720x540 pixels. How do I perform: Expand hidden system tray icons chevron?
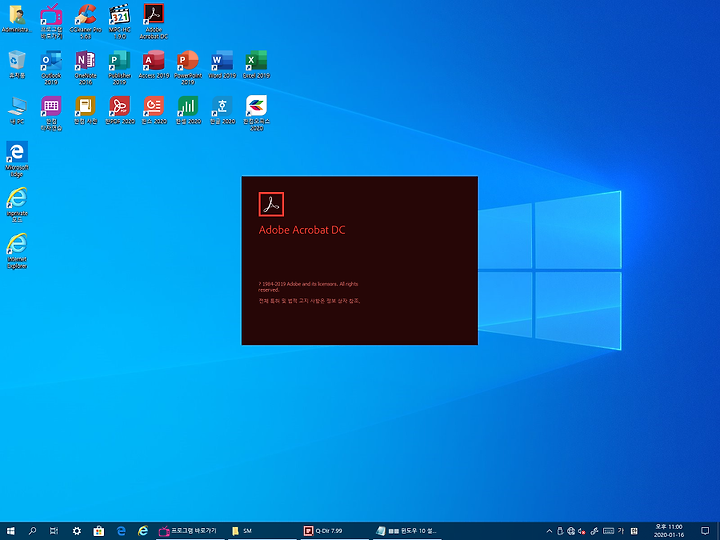pyautogui.click(x=549, y=531)
